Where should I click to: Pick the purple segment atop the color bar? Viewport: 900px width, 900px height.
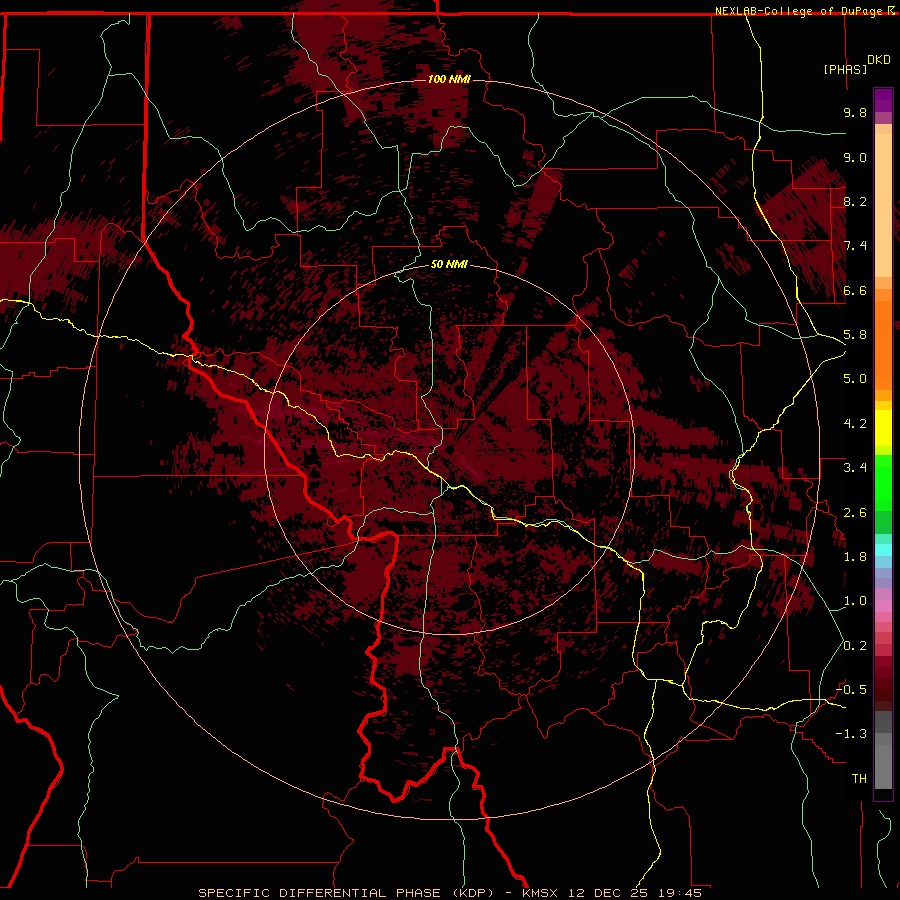883,100
